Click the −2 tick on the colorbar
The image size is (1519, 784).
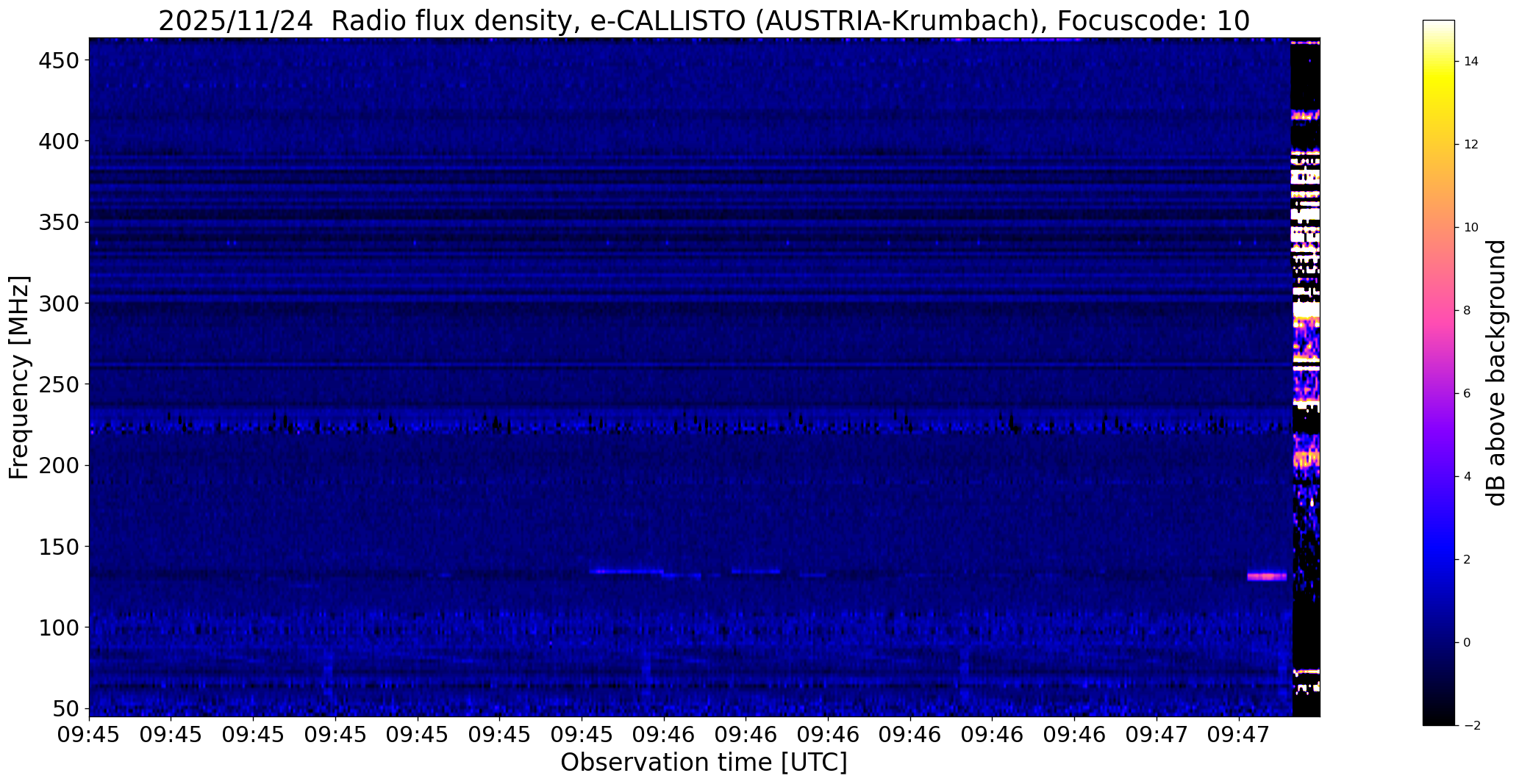1472,726
